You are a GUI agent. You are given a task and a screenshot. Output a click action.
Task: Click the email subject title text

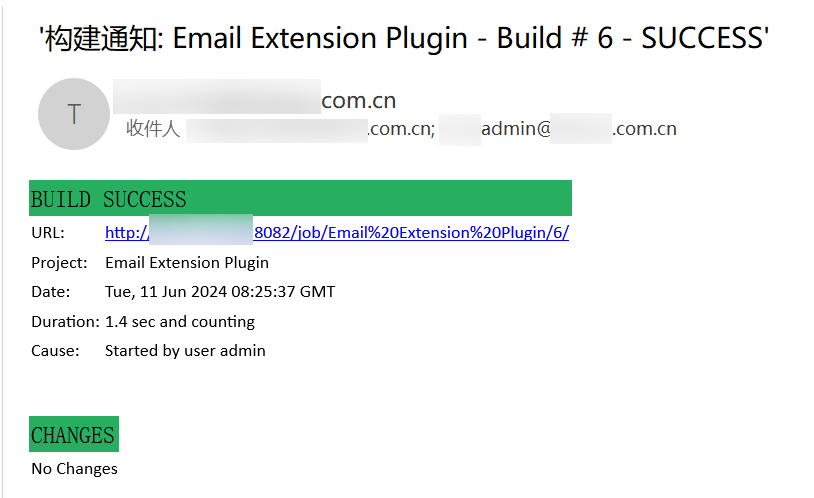pos(403,39)
